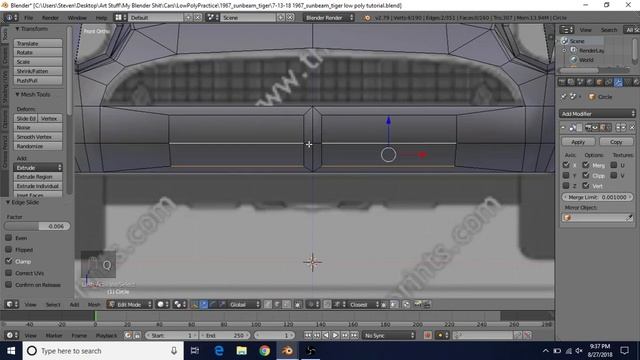Image resolution: width=640 pixels, height=360 pixels.
Task: Open the Window menu
Action: 77,18
